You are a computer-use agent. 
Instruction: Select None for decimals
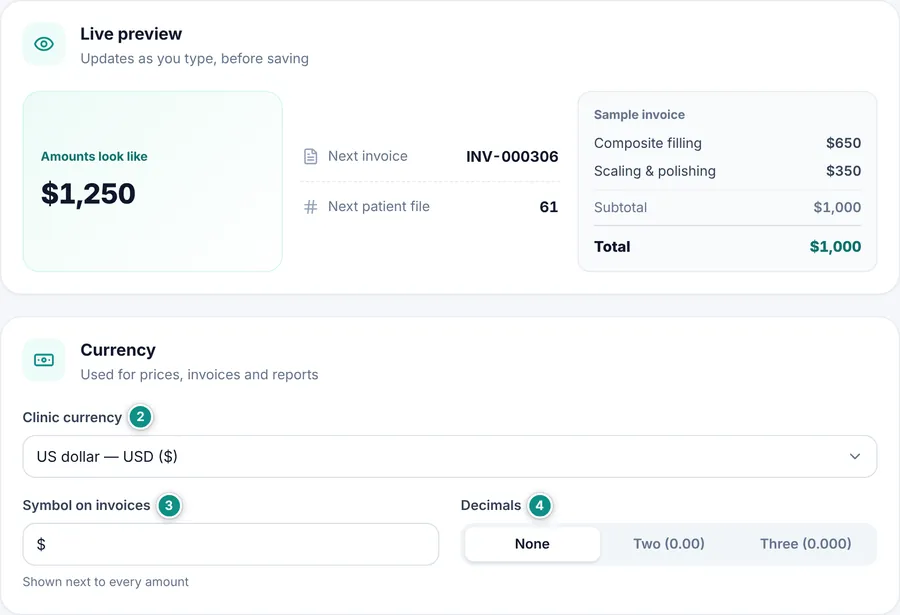pos(532,544)
